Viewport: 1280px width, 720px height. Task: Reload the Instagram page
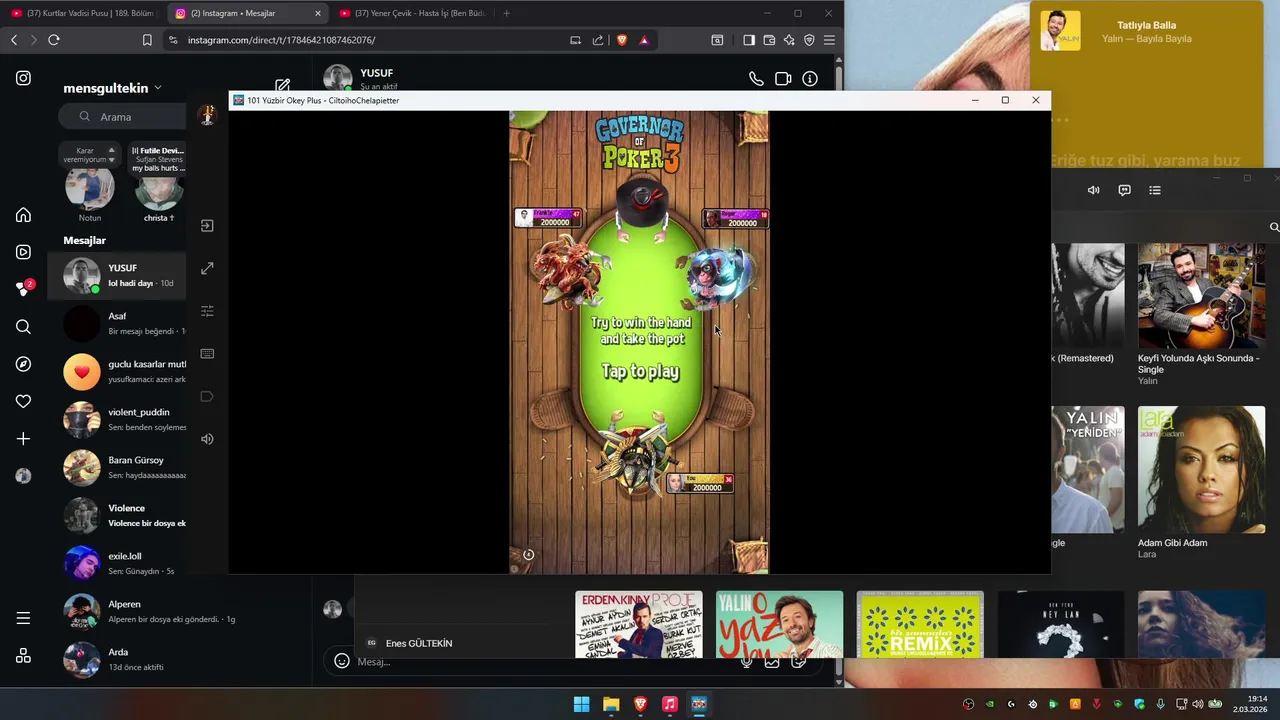[54, 40]
